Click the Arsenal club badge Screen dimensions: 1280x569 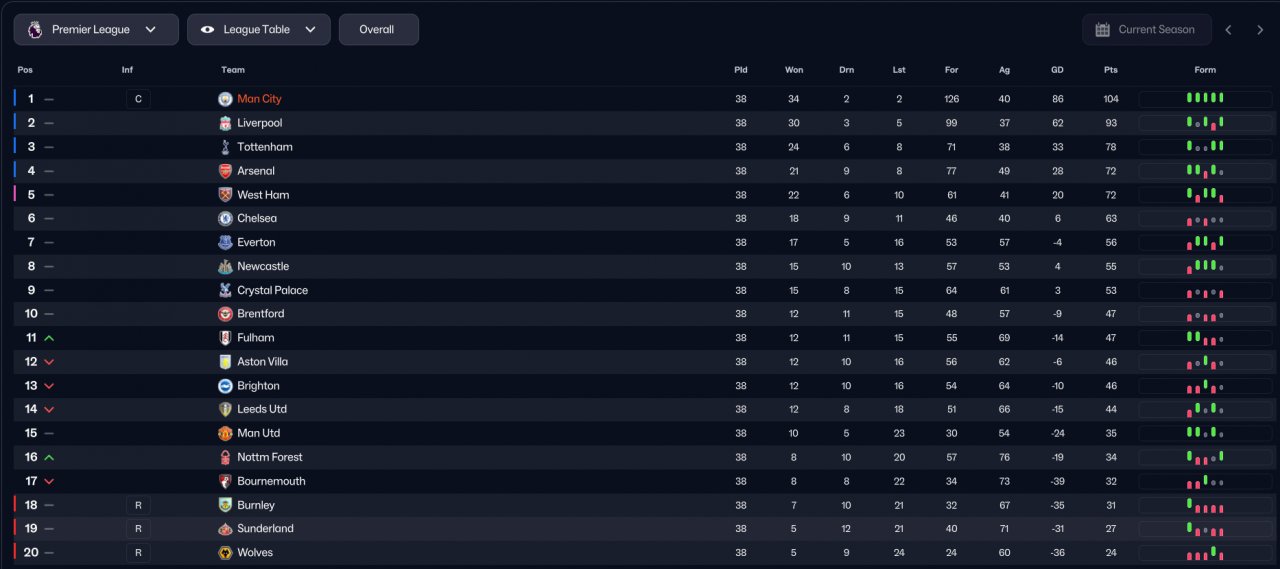225,171
